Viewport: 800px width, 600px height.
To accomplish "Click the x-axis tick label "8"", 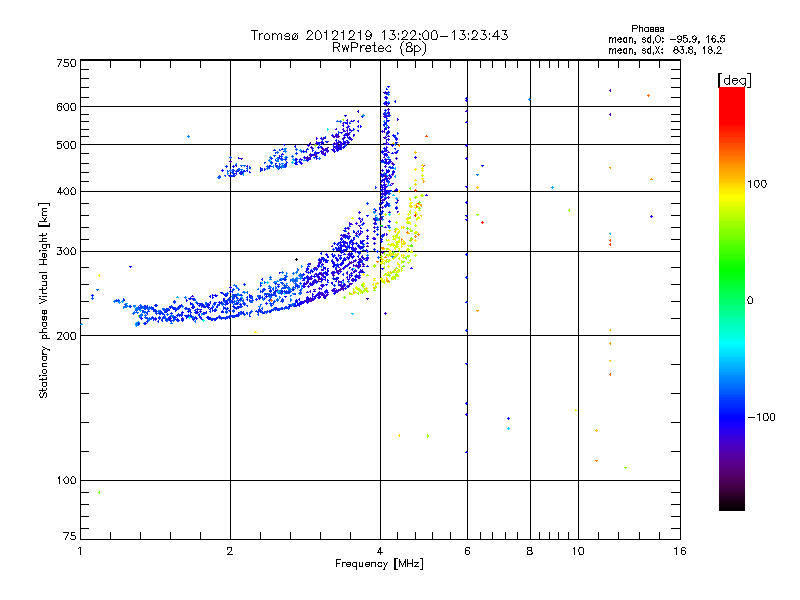I will click(x=530, y=551).
